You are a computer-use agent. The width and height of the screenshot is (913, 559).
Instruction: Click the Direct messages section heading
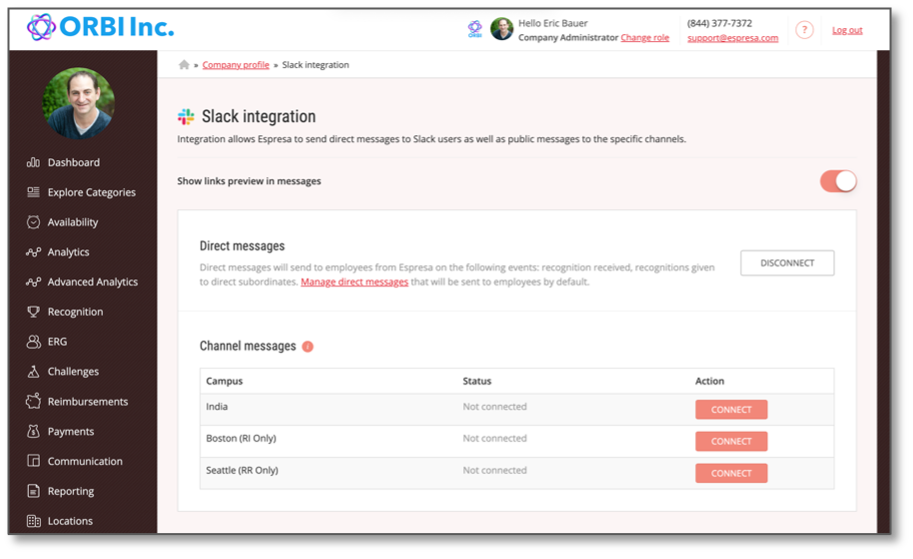242,246
